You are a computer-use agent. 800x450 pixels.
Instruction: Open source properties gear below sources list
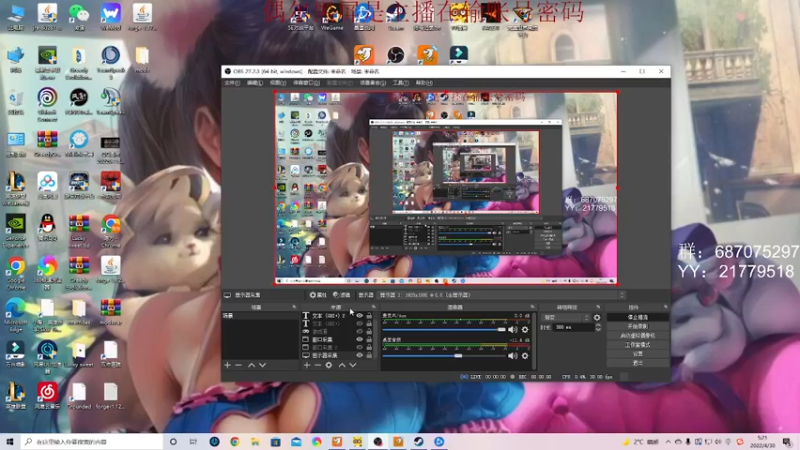pos(329,365)
